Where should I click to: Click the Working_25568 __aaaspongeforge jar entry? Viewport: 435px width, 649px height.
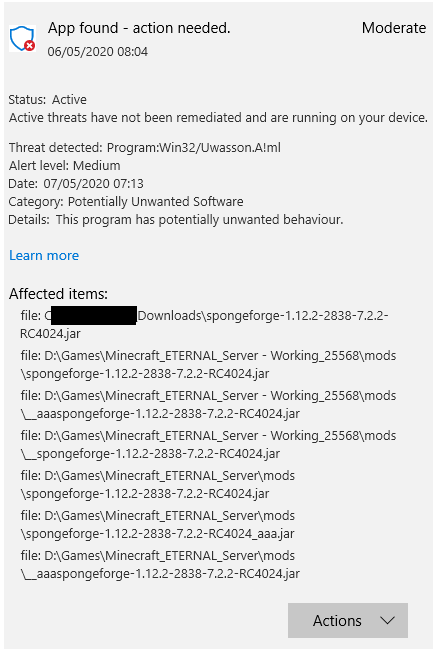pyautogui.click(x=208, y=404)
